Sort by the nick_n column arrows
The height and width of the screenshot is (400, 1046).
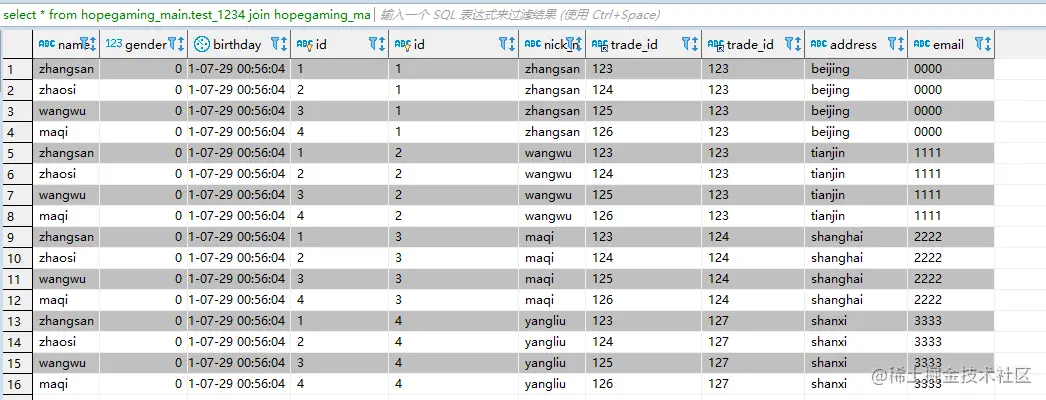click(x=580, y=45)
